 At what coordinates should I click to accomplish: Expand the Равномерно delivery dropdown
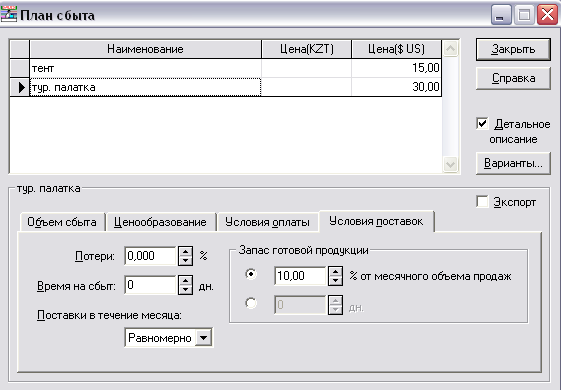coord(203,337)
